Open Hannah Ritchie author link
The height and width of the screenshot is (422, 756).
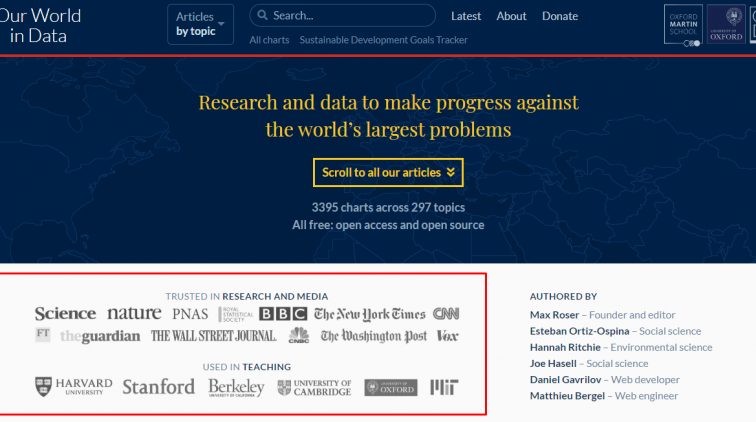(565, 347)
